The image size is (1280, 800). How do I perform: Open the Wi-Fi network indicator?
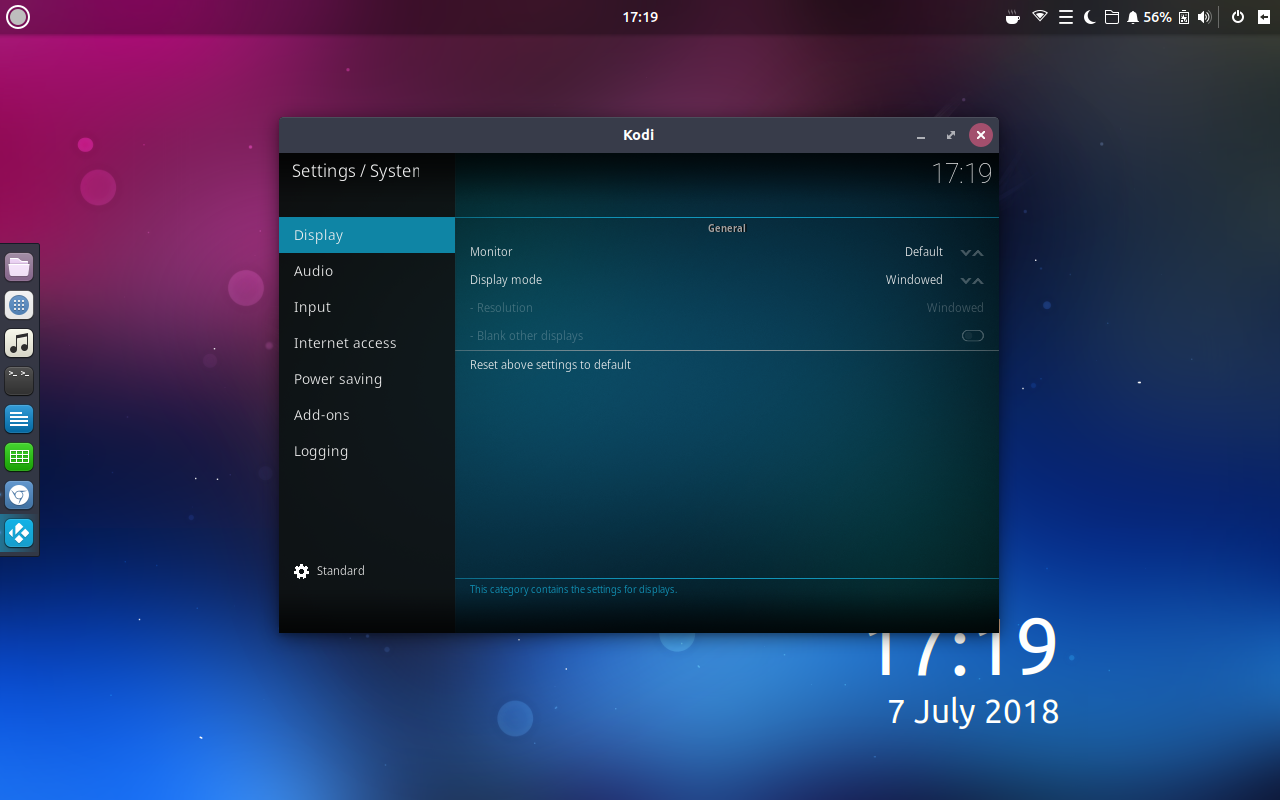1040,17
